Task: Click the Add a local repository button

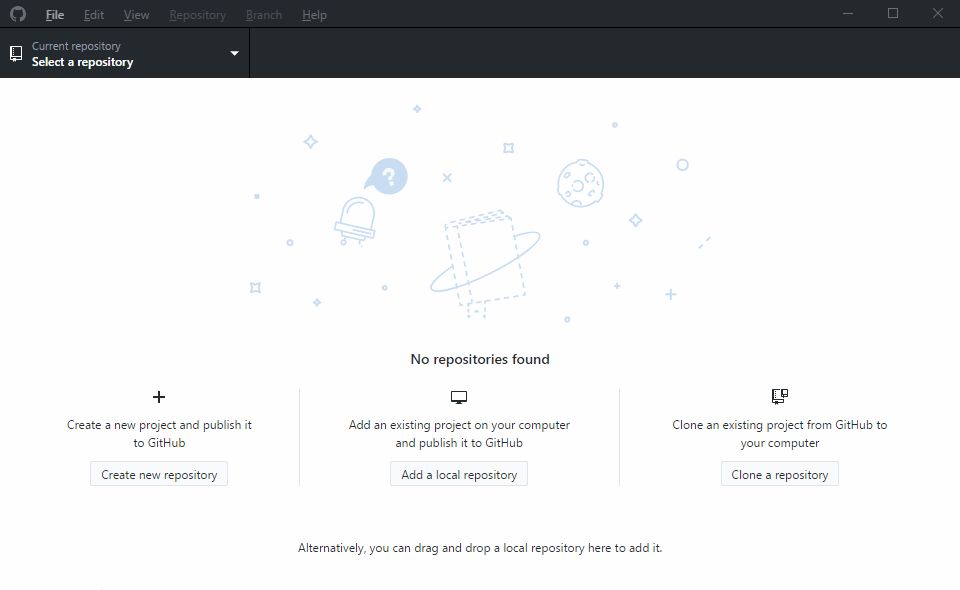Action: 459,474
